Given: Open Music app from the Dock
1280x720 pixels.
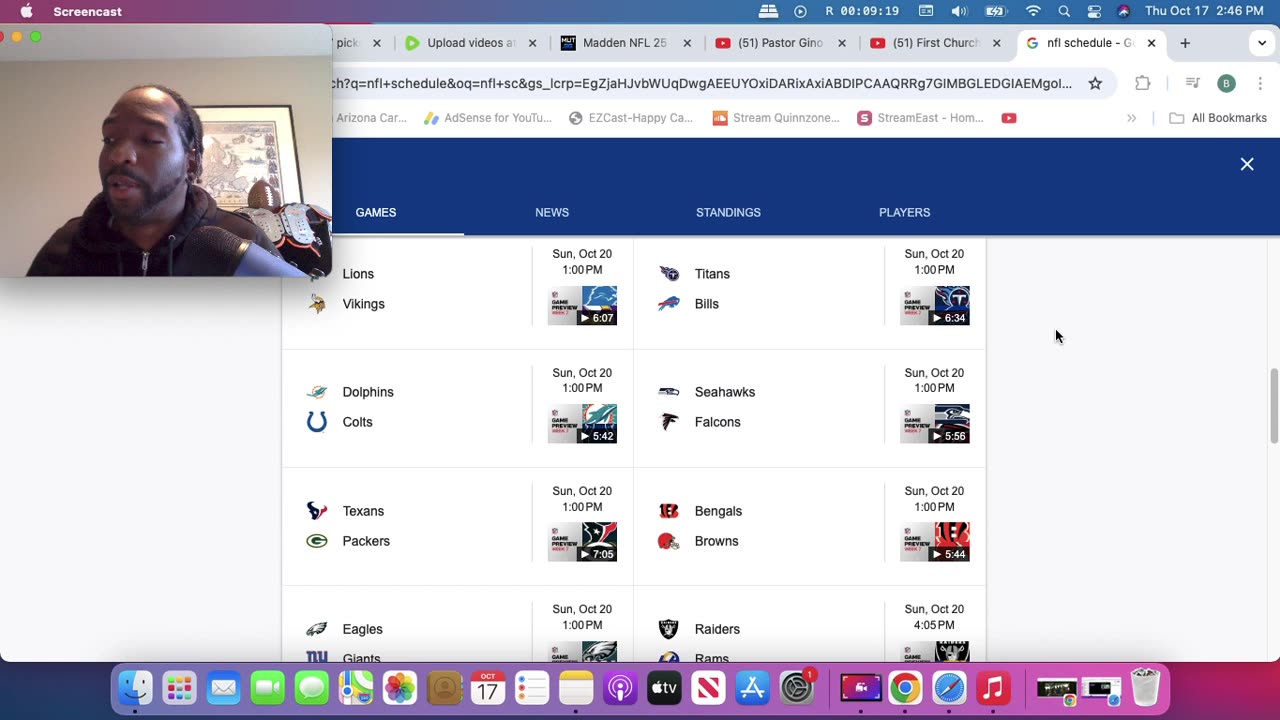Looking at the screenshot, I should (993, 688).
